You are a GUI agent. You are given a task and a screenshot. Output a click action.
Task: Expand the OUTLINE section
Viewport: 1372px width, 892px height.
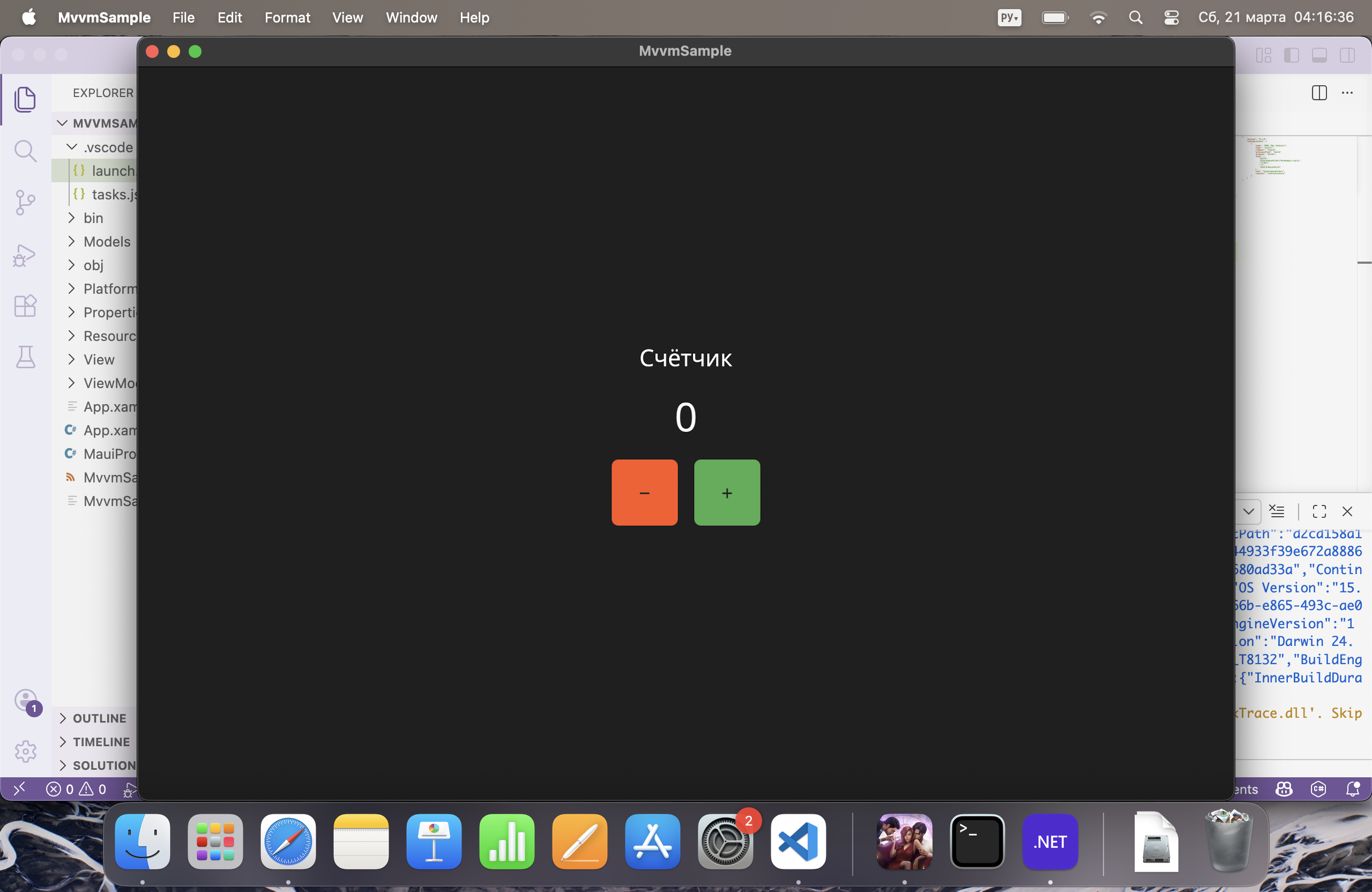coord(99,718)
